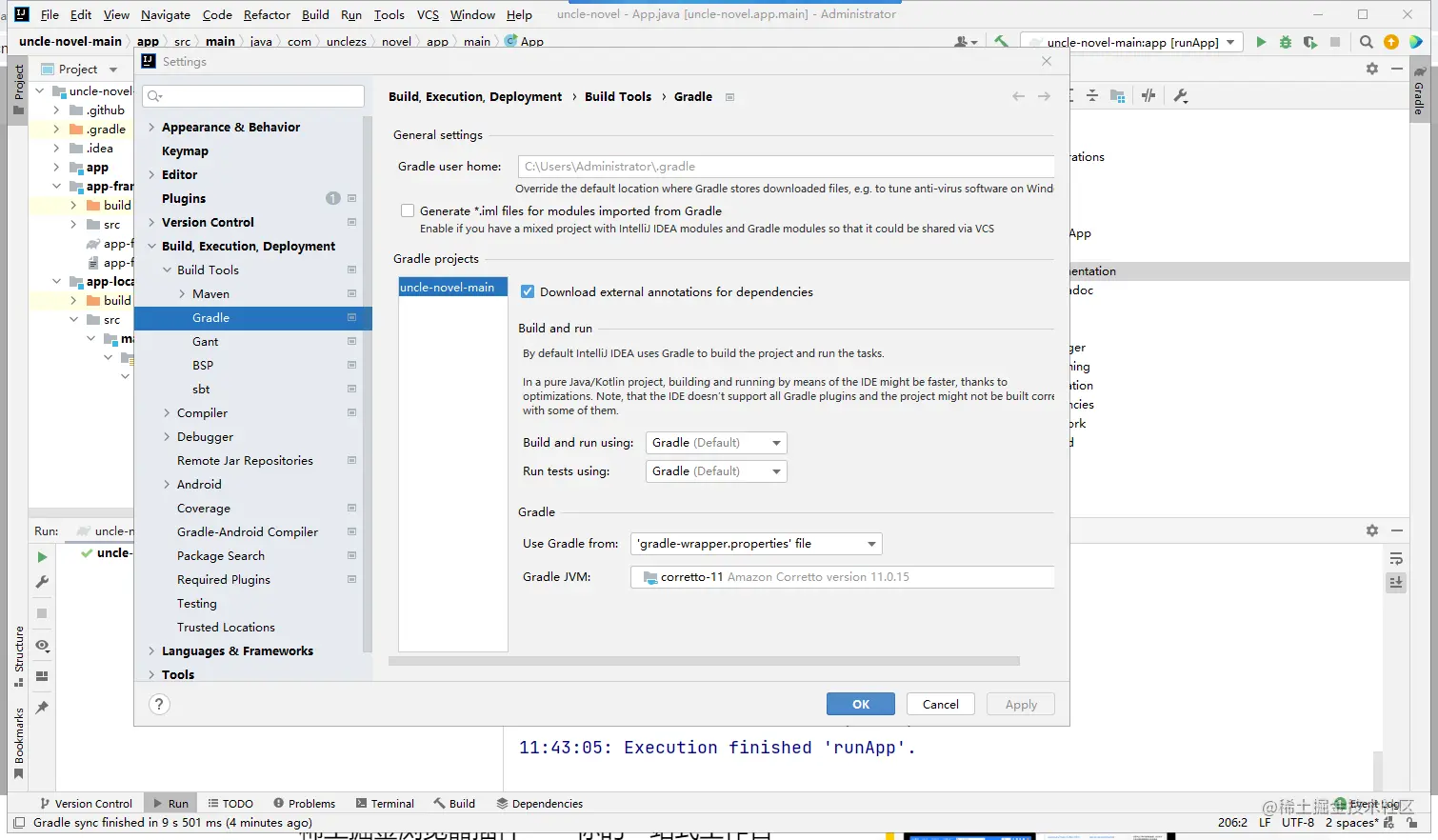1438x840 pixels.
Task: Click the Structure vertical tab on left edge
Action: tap(18, 655)
